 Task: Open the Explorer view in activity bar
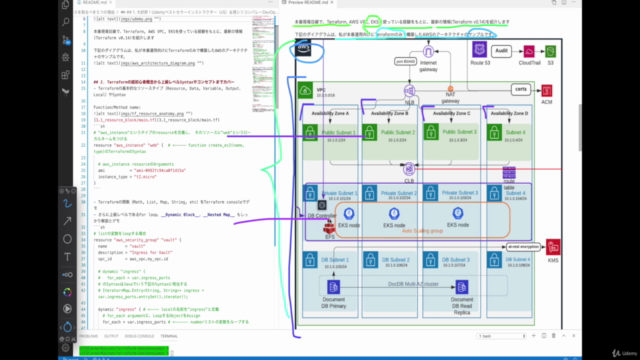[x=66, y=5]
